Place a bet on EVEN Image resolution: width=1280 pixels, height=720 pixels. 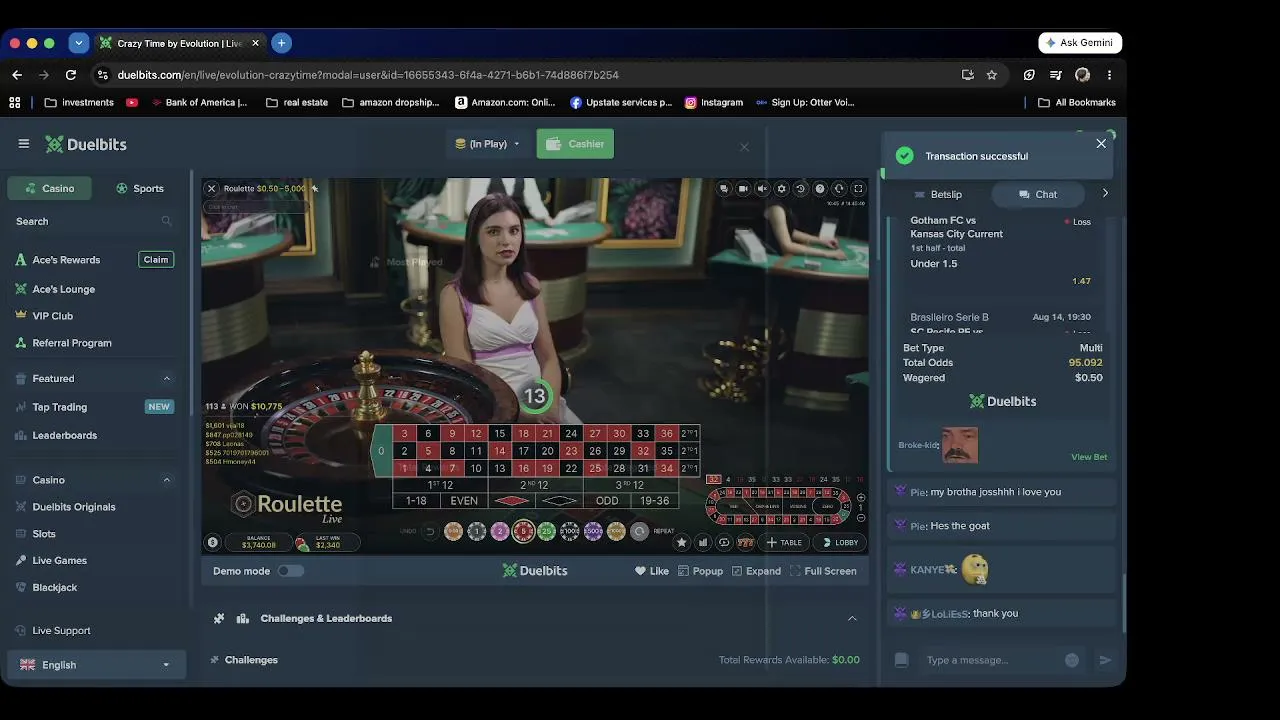coord(464,501)
